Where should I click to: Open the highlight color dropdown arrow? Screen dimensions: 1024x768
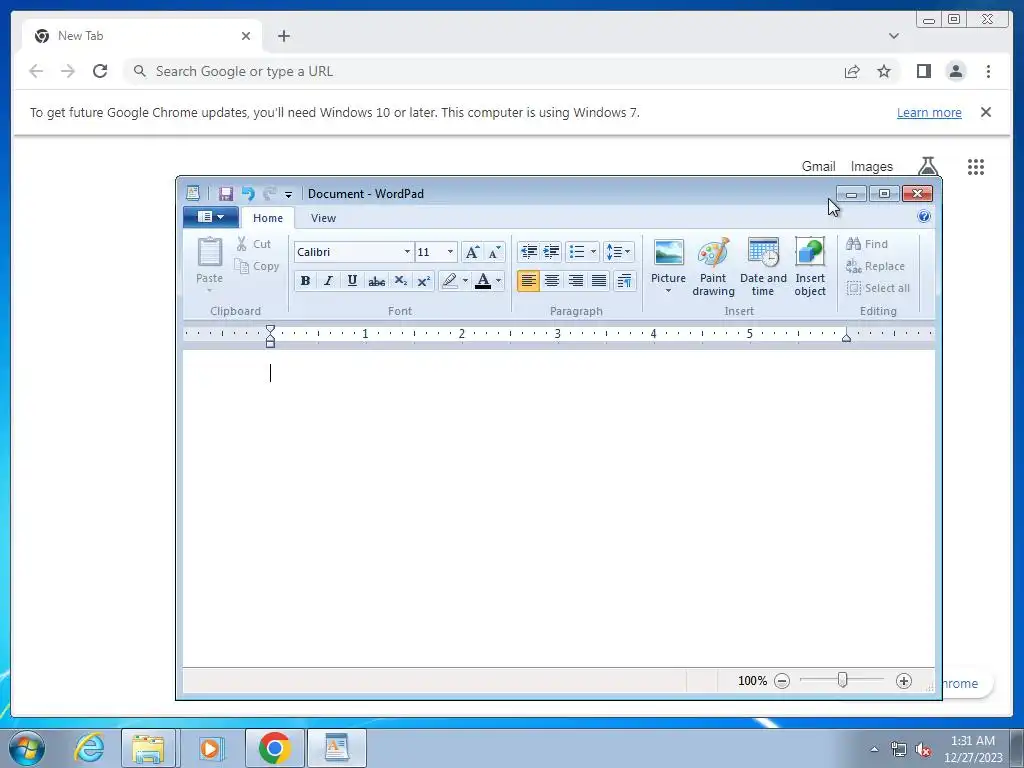(465, 281)
